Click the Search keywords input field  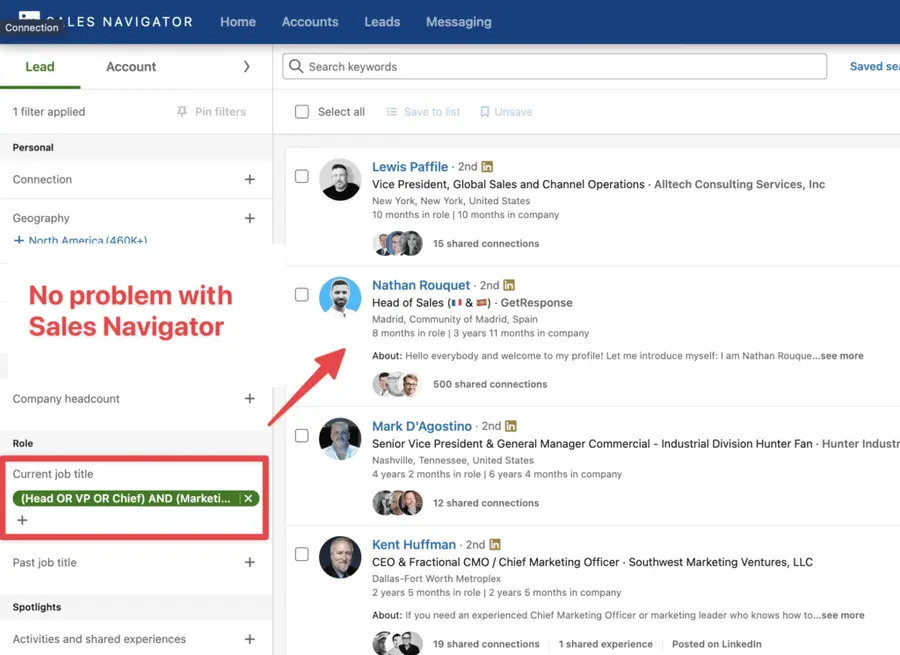[x=550, y=66]
